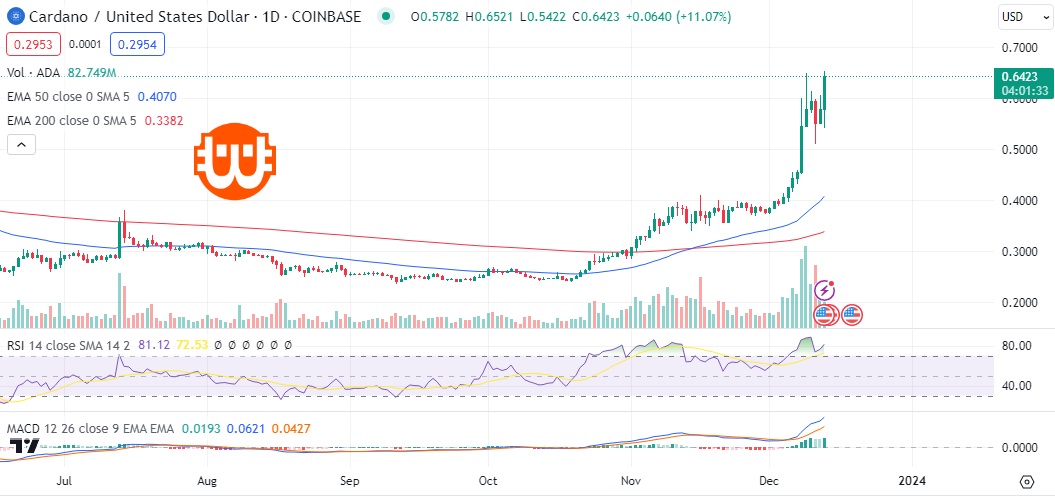Click the MACD histogram value 0.0193
1055x503 pixels.
click(199, 428)
